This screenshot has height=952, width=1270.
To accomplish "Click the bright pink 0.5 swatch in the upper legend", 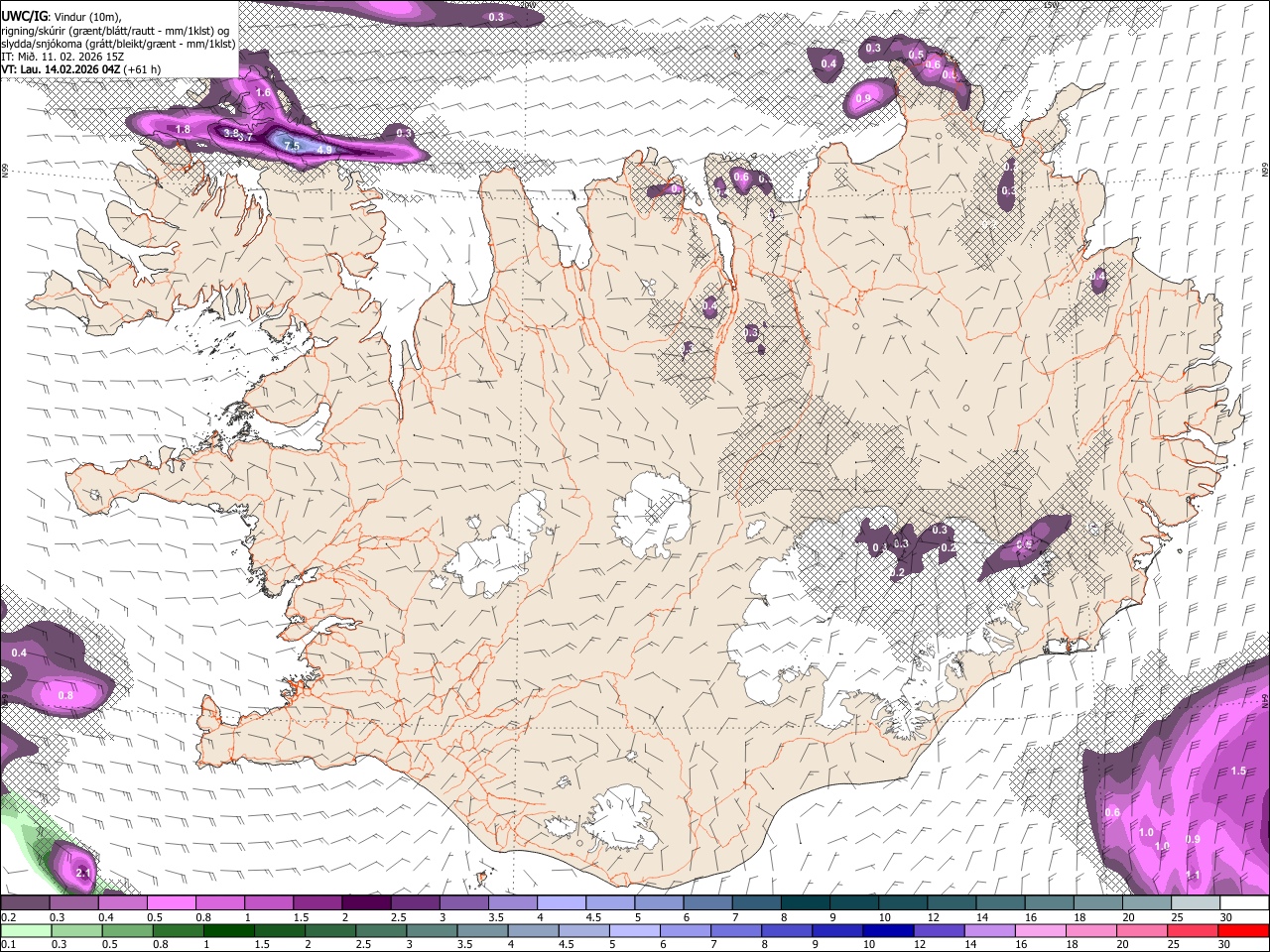I will (x=171, y=903).
